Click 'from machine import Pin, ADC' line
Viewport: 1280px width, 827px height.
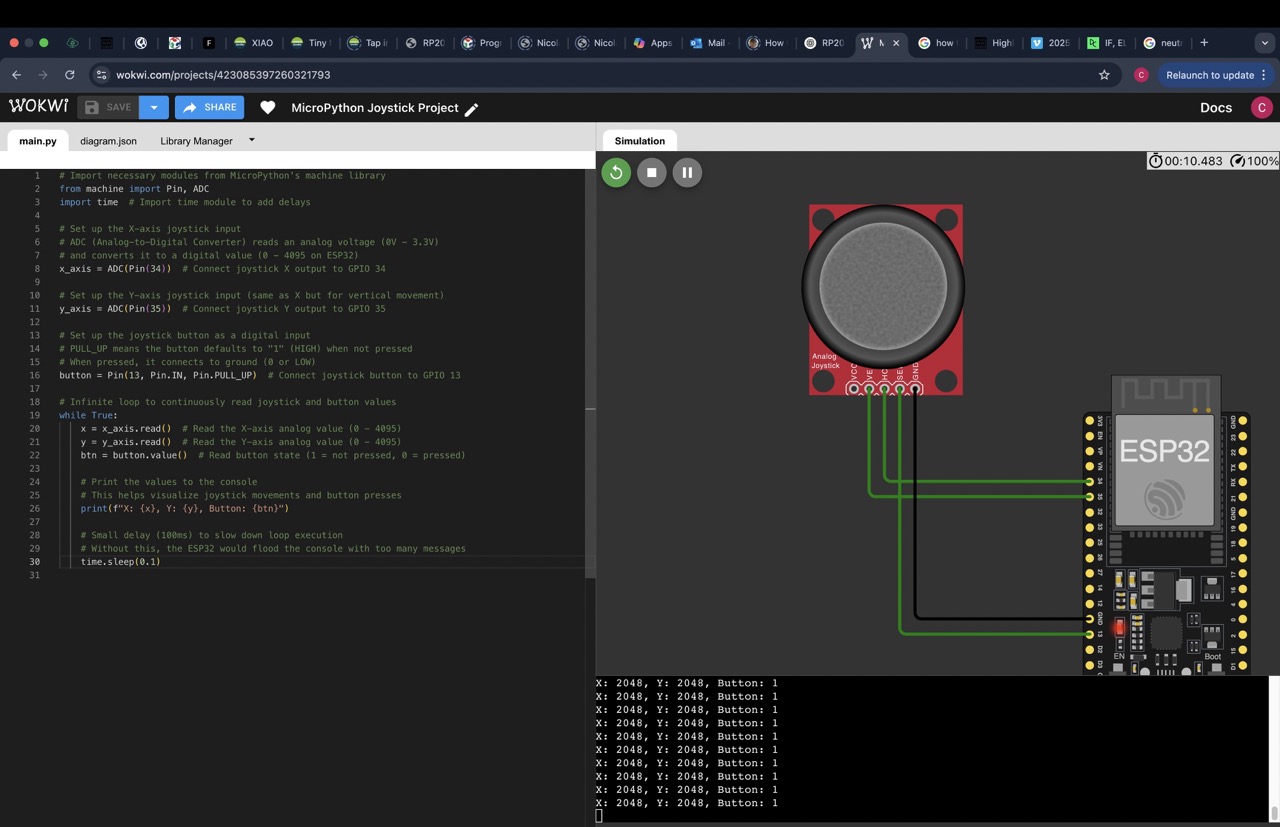(134, 189)
